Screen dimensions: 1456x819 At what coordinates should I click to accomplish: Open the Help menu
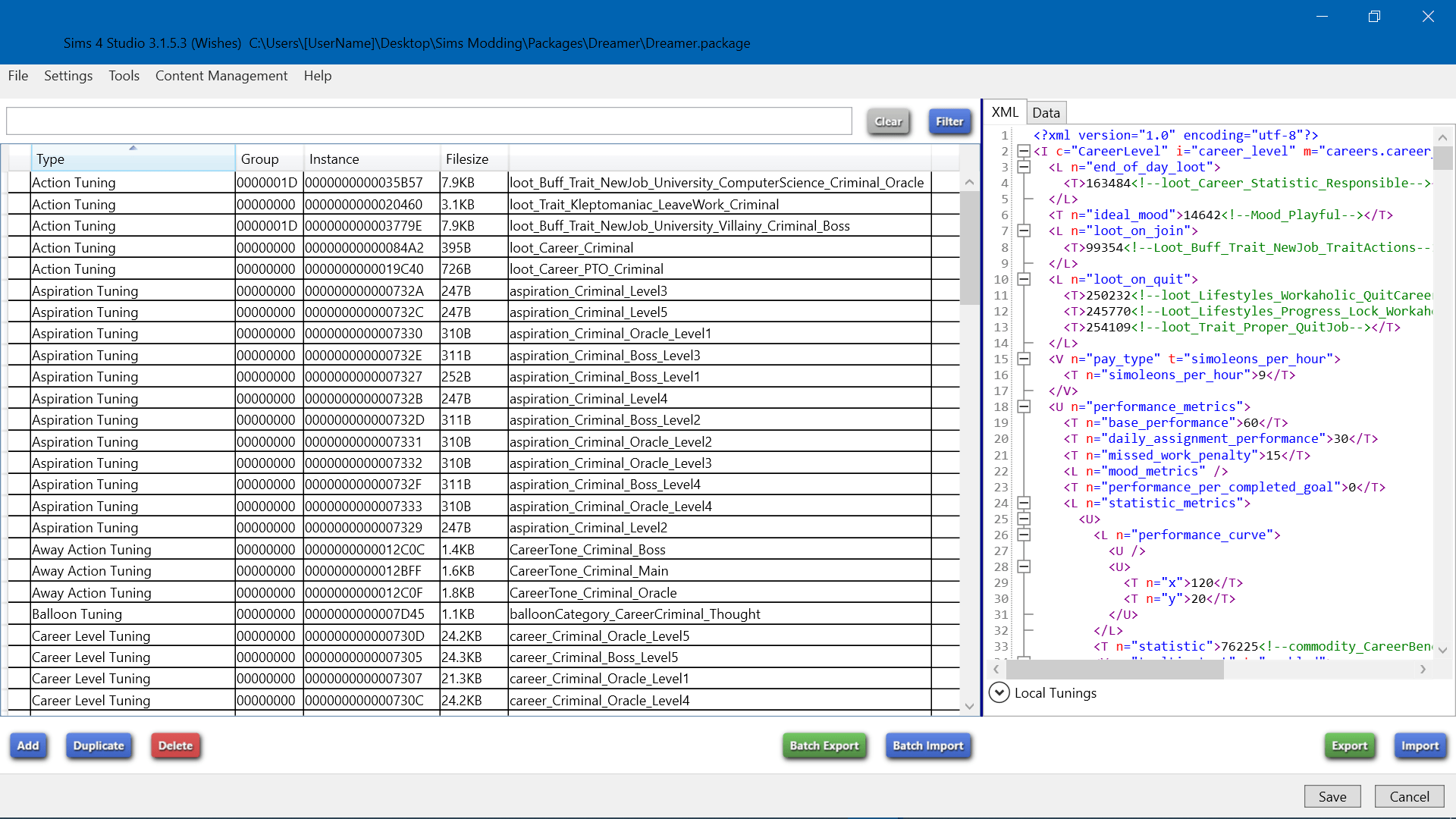[x=318, y=76]
